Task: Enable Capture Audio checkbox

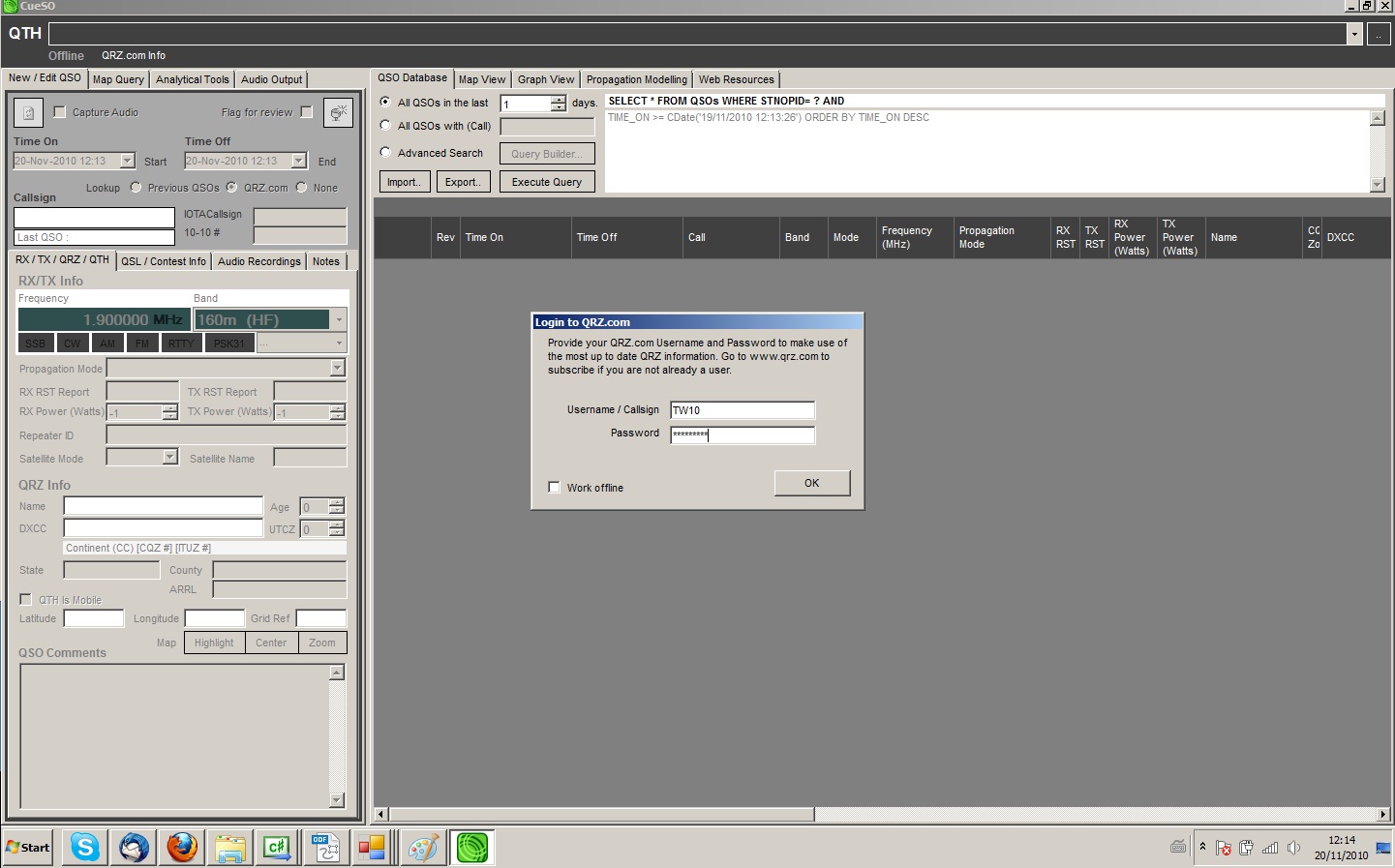Action: coord(59,112)
